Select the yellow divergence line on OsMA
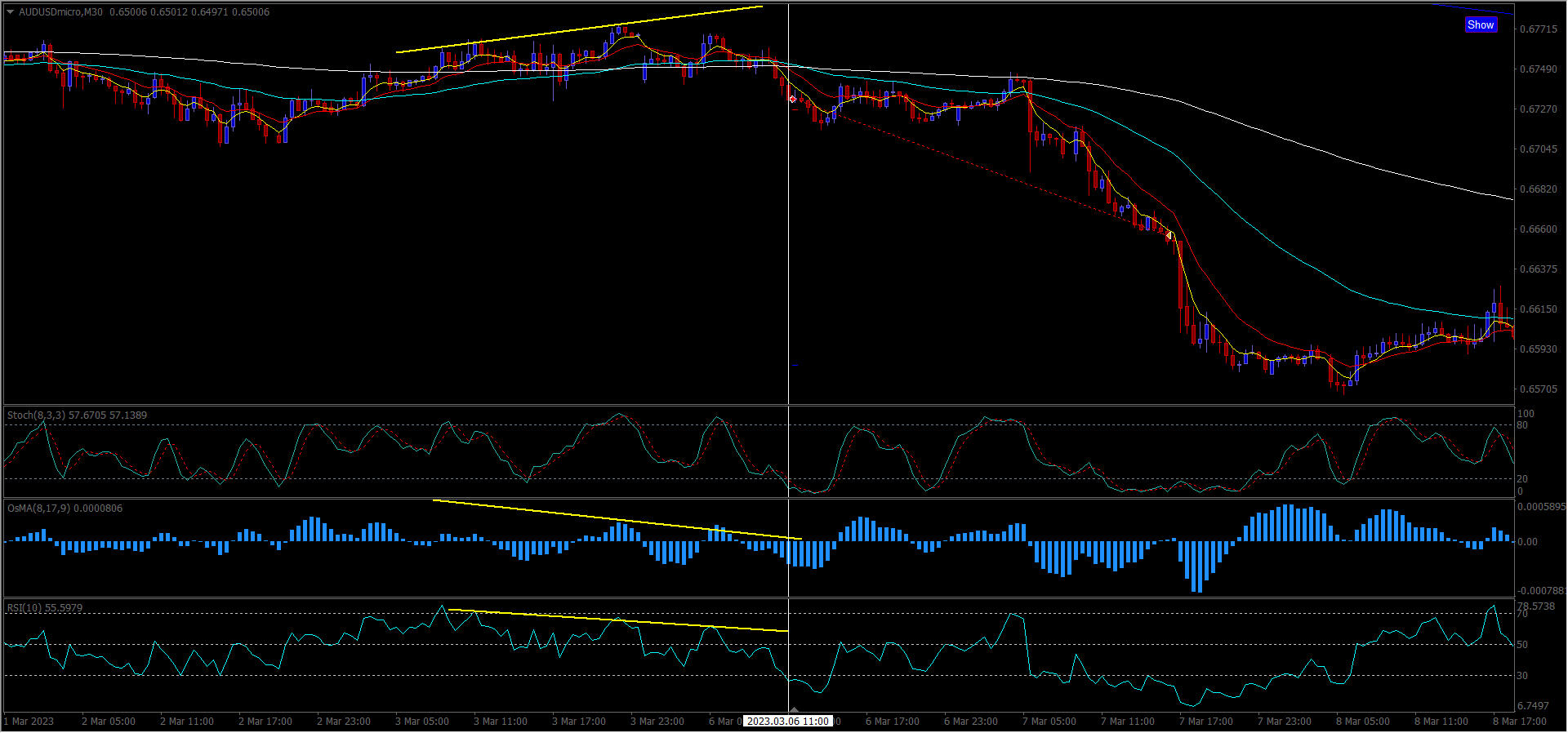Screen dimensions: 1568x733 (617, 520)
